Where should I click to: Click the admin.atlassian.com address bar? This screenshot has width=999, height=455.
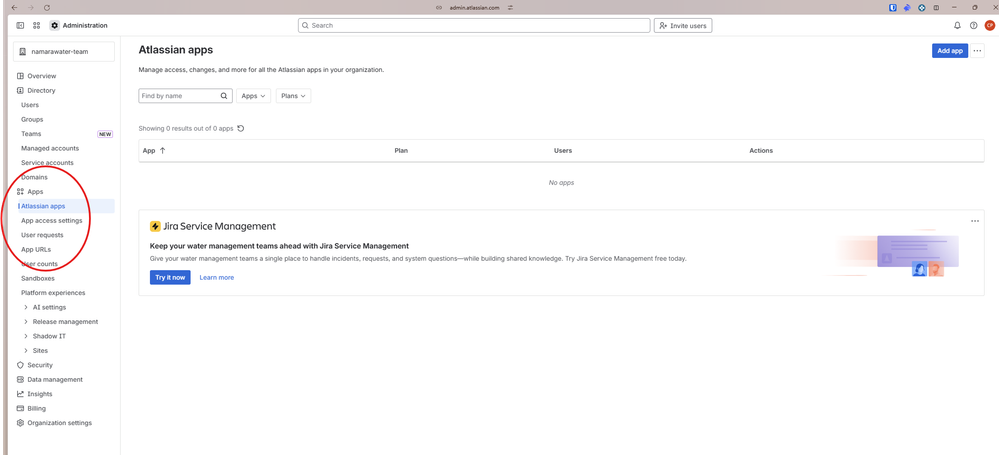pyautogui.click(x=475, y=7)
